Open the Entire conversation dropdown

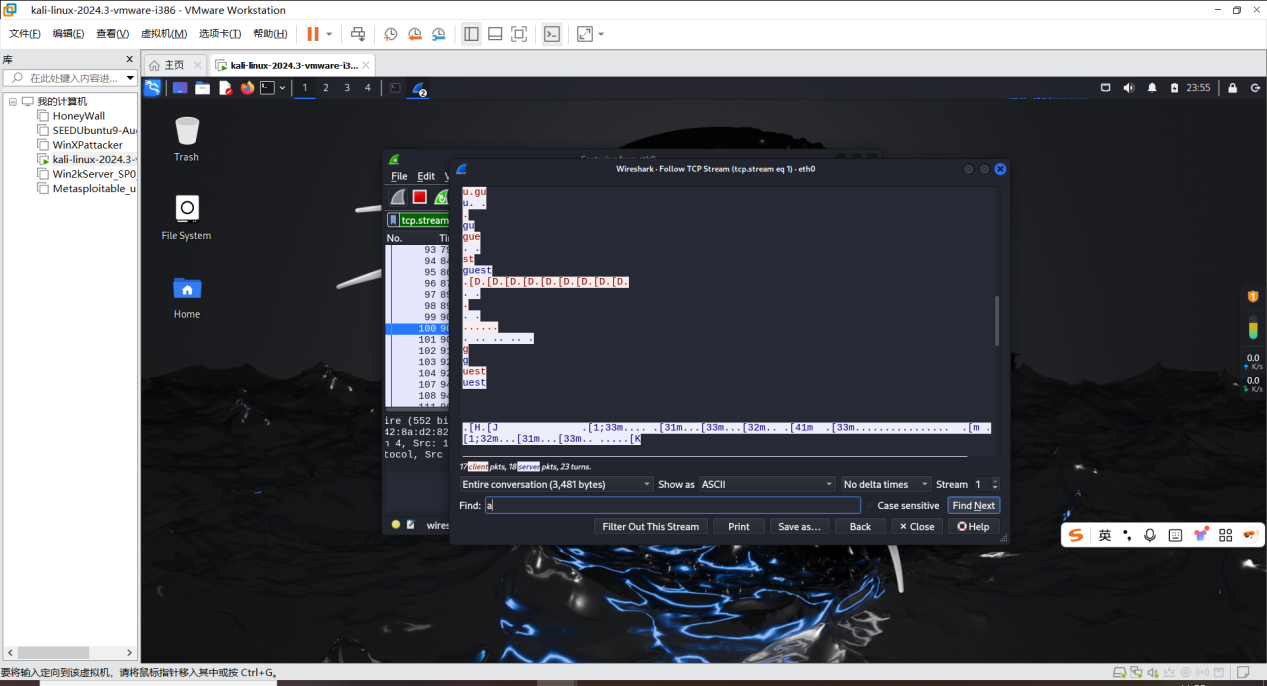(555, 484)
